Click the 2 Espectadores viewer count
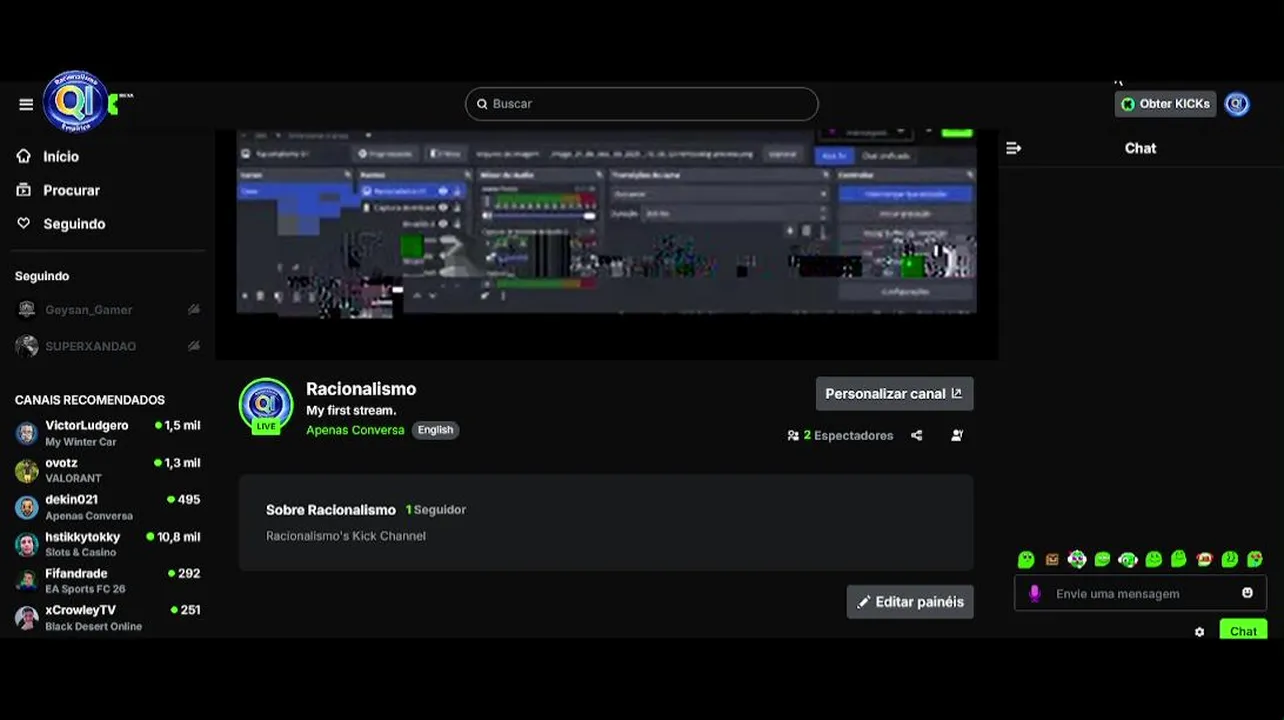Image resolution: width=1284 pixels, height=720 pixels. 840,436
